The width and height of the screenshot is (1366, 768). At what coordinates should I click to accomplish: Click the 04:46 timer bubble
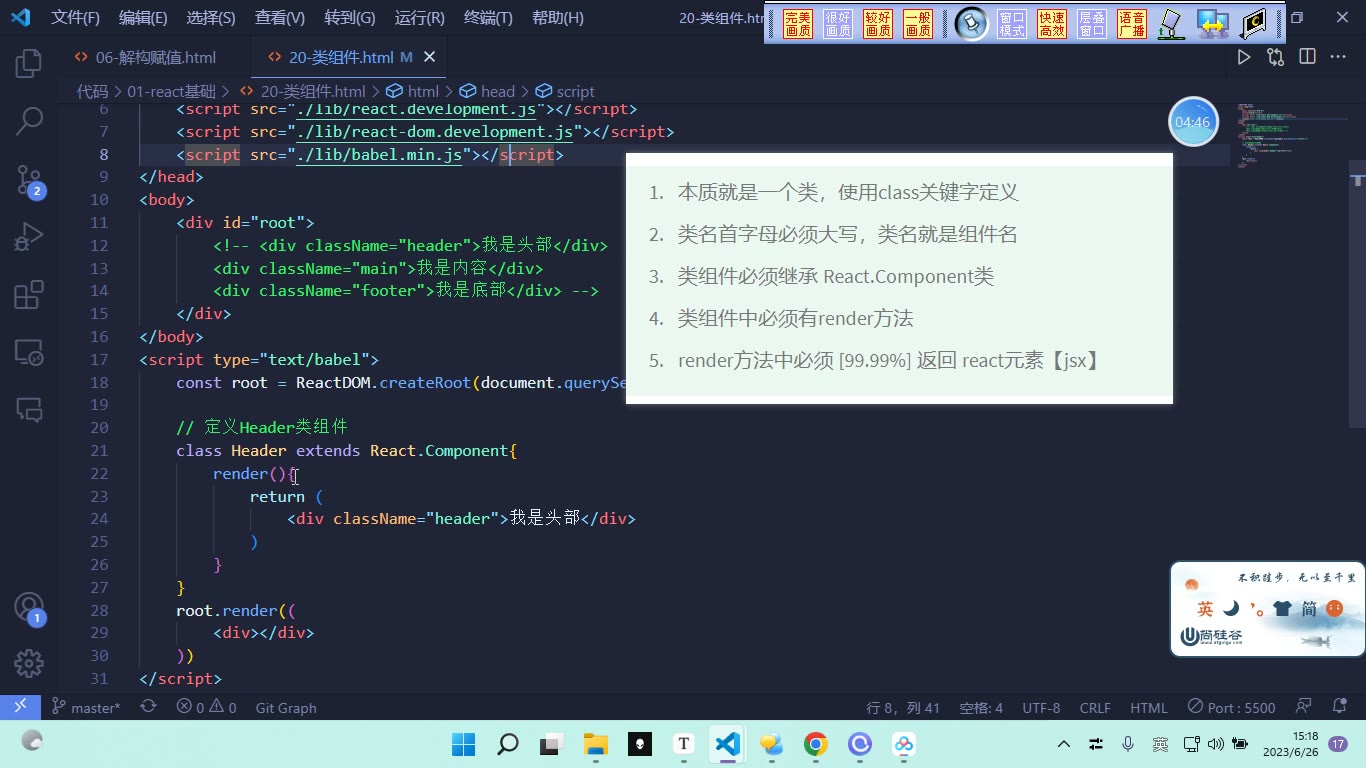(x=1193, y=122)
